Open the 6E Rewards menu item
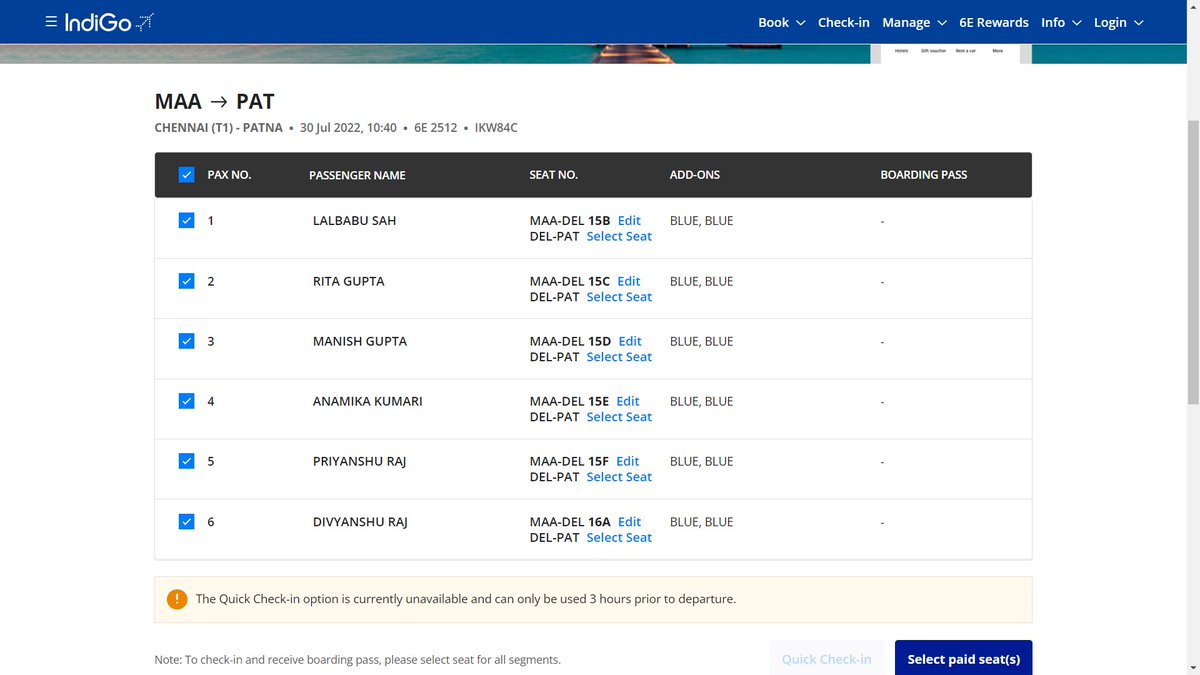The image size is (1200, 675). (994, 22)
